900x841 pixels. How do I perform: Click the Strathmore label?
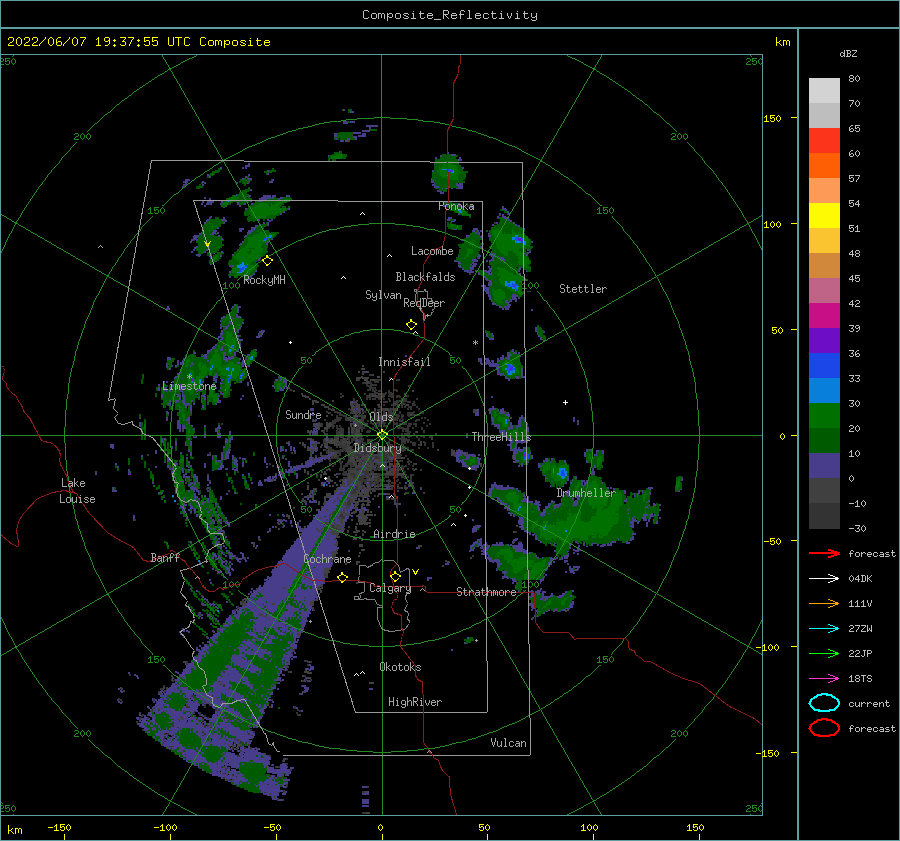pyautogui.click(x=486, y=592)
